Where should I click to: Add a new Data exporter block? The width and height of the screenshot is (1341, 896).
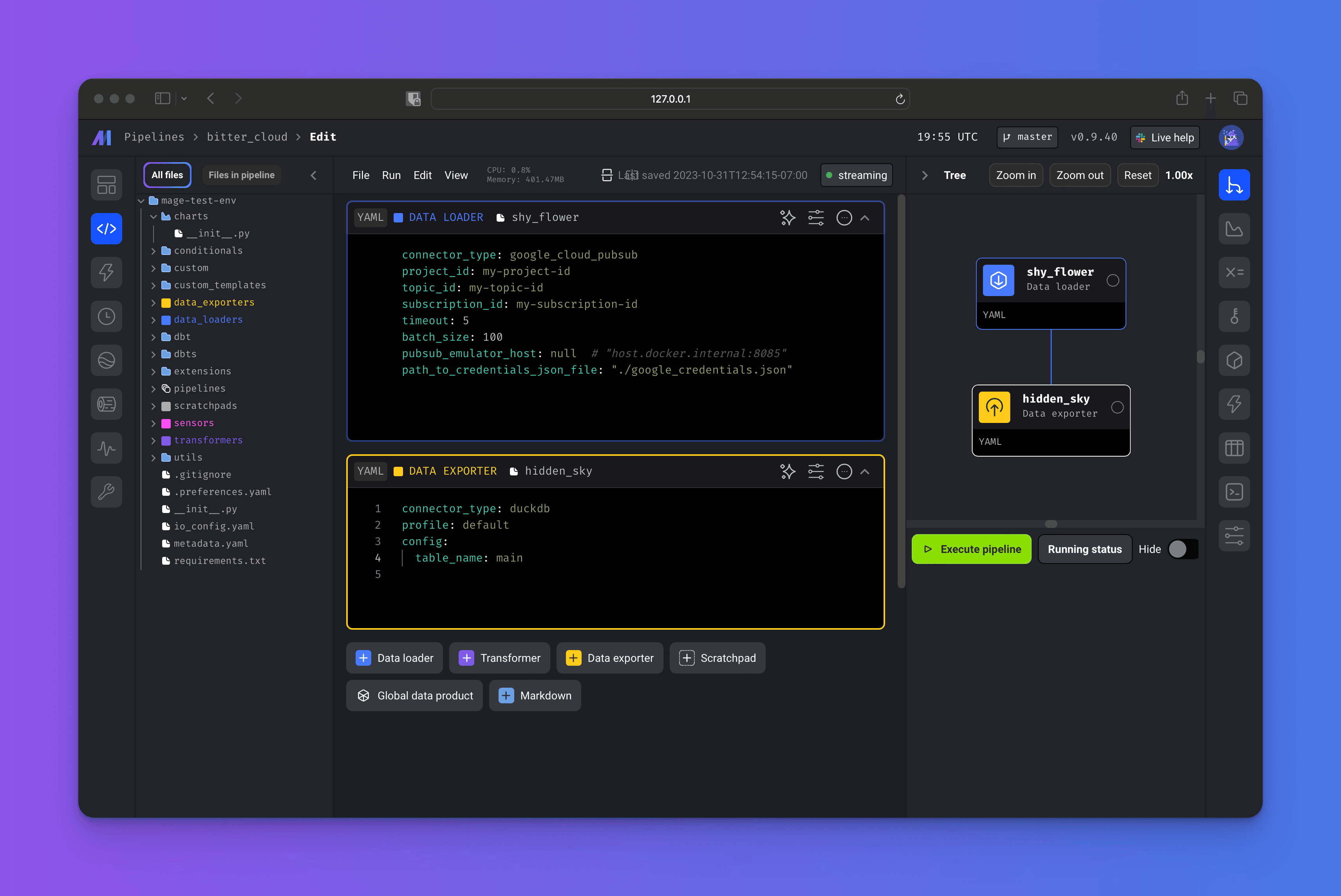coord(610,658)
